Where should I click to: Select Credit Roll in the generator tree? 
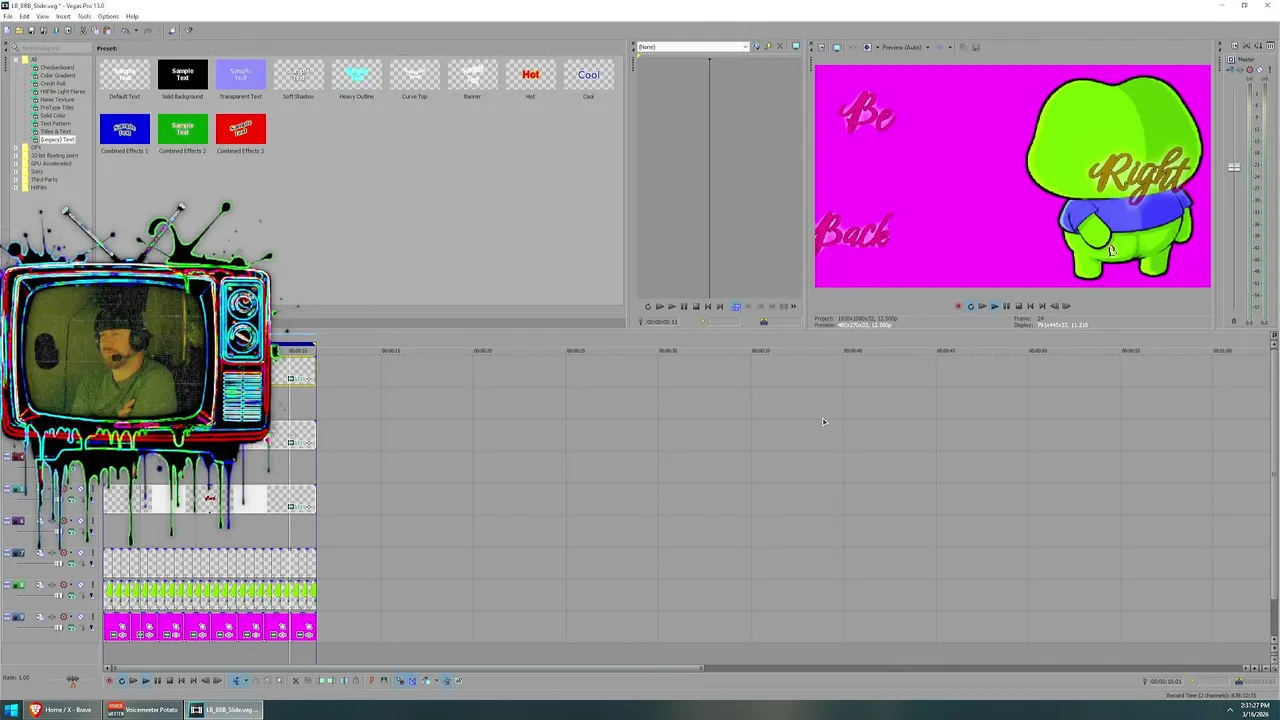[53, 84]
